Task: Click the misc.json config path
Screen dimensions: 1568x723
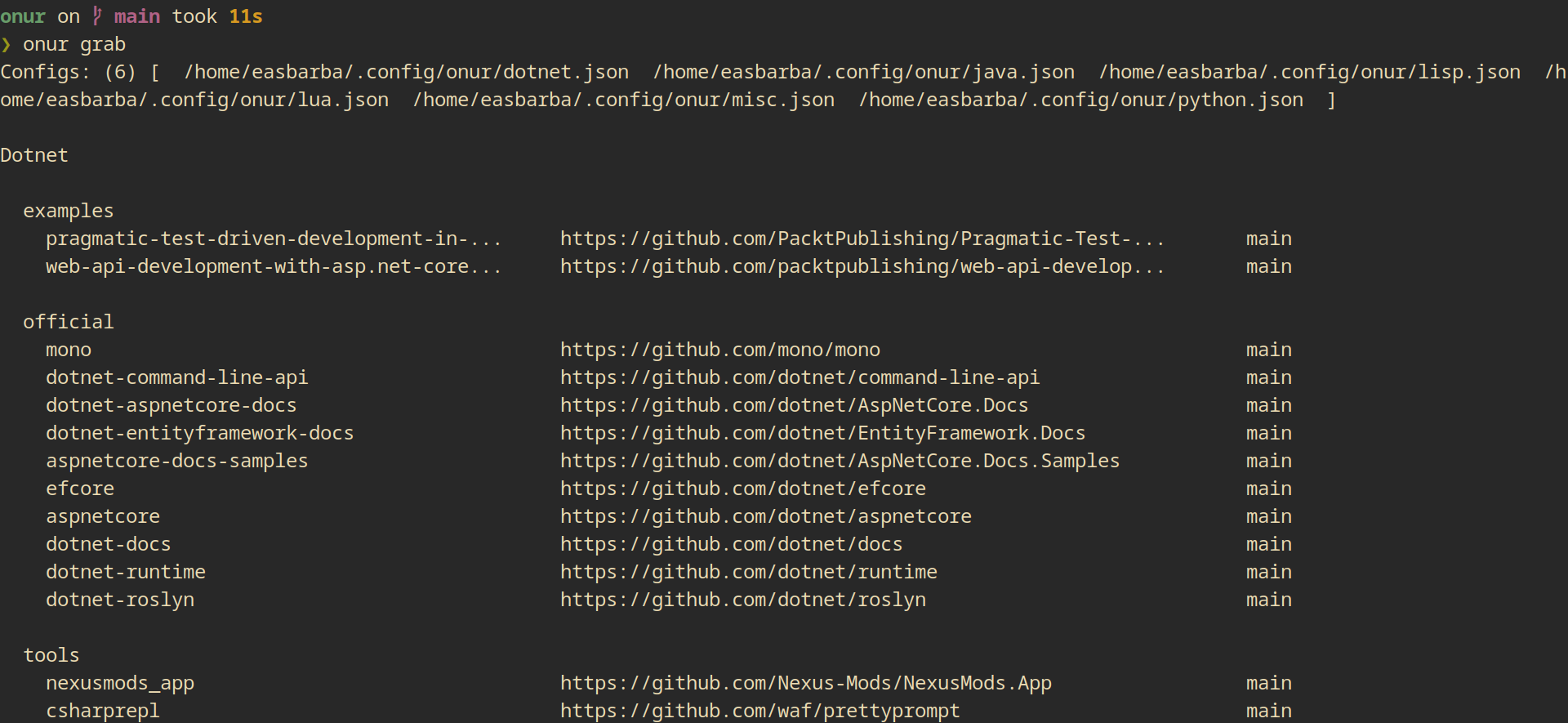Action: pos(624,100)
